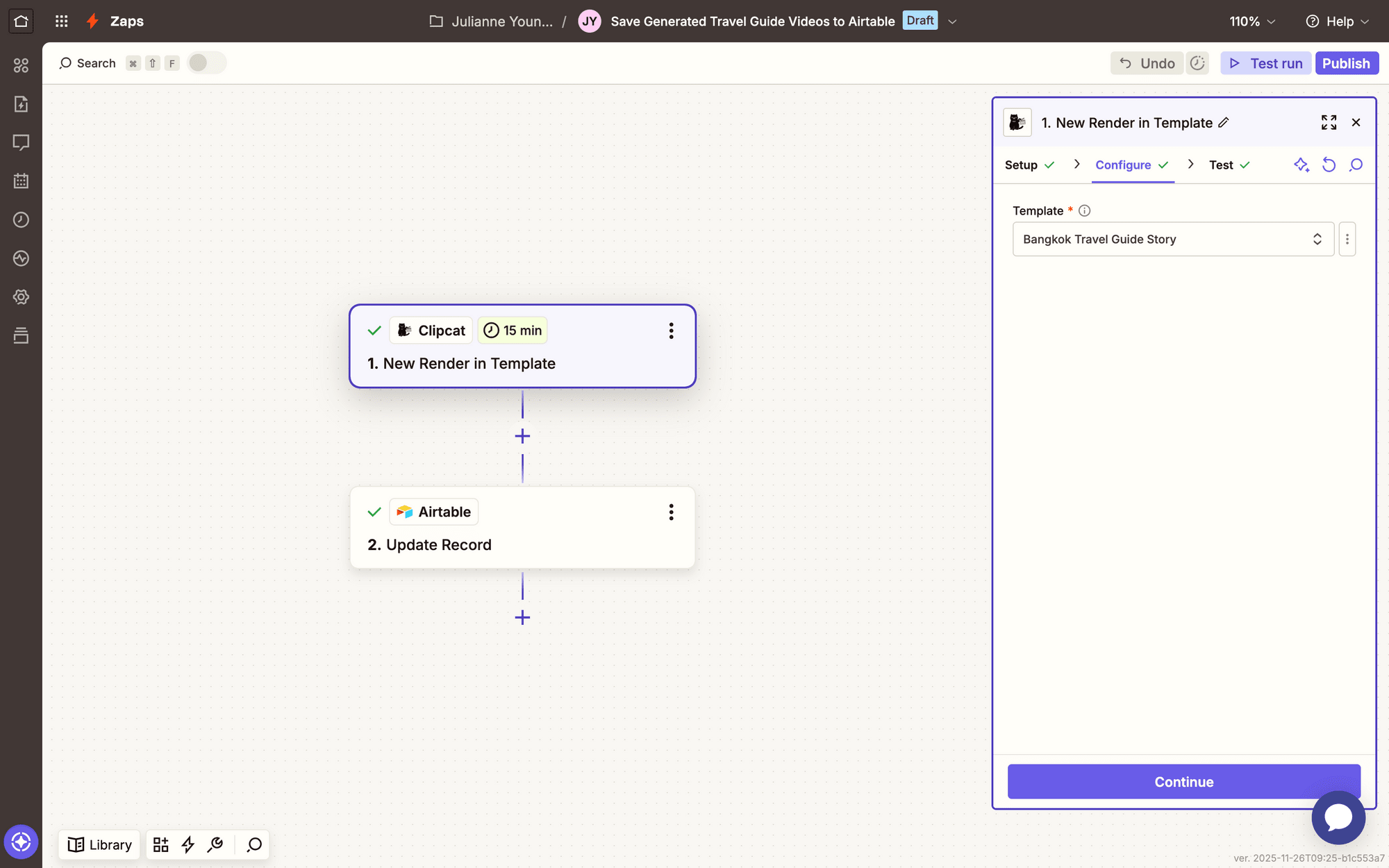Click the green checkmark on Clipcat trigger step
1389x868 pixels.
click(x=374, y=330)
